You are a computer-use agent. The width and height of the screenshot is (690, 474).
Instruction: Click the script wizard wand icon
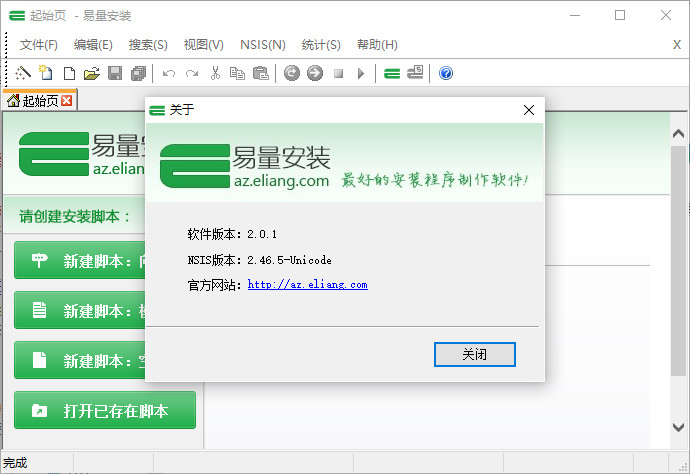click(x=23, y=73)
